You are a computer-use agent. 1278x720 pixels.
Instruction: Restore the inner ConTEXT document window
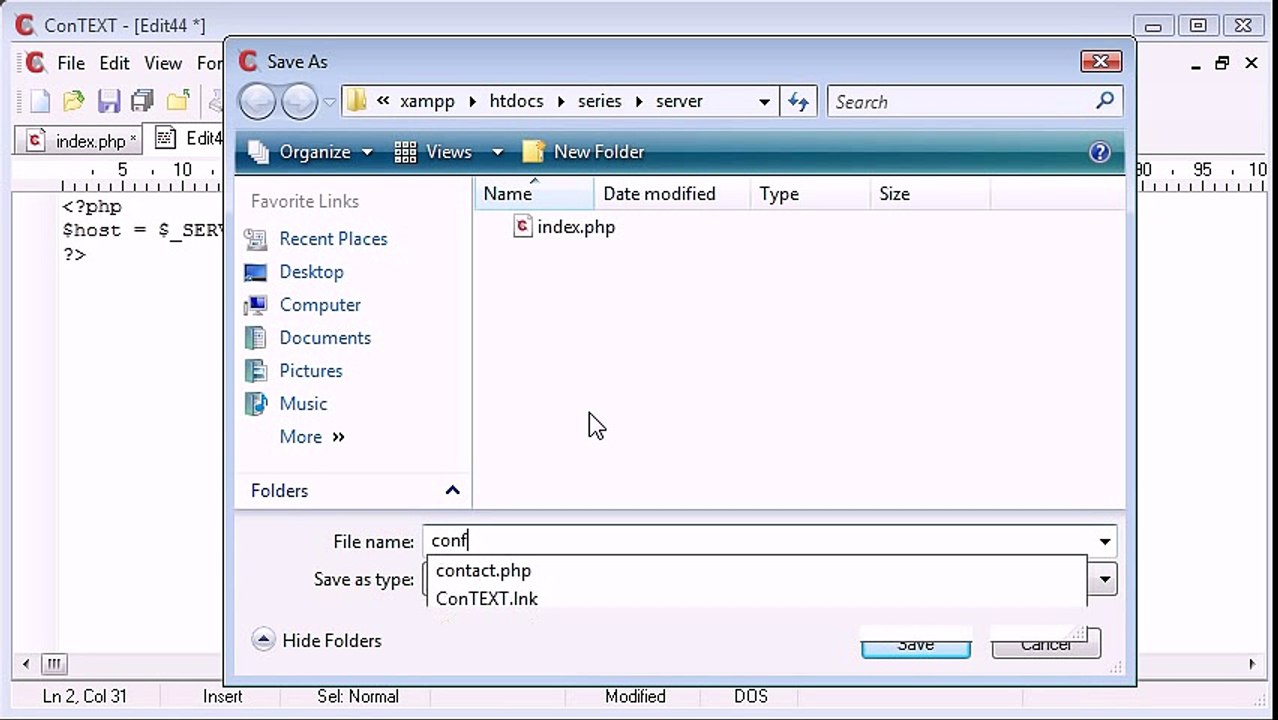1222,63
